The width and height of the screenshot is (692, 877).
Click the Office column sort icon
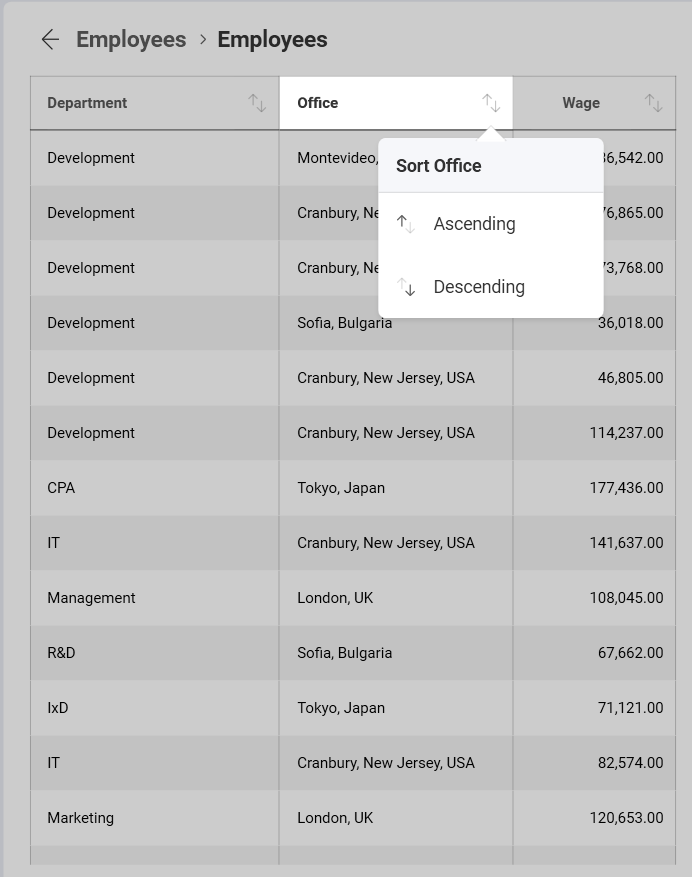coord(491,103)
